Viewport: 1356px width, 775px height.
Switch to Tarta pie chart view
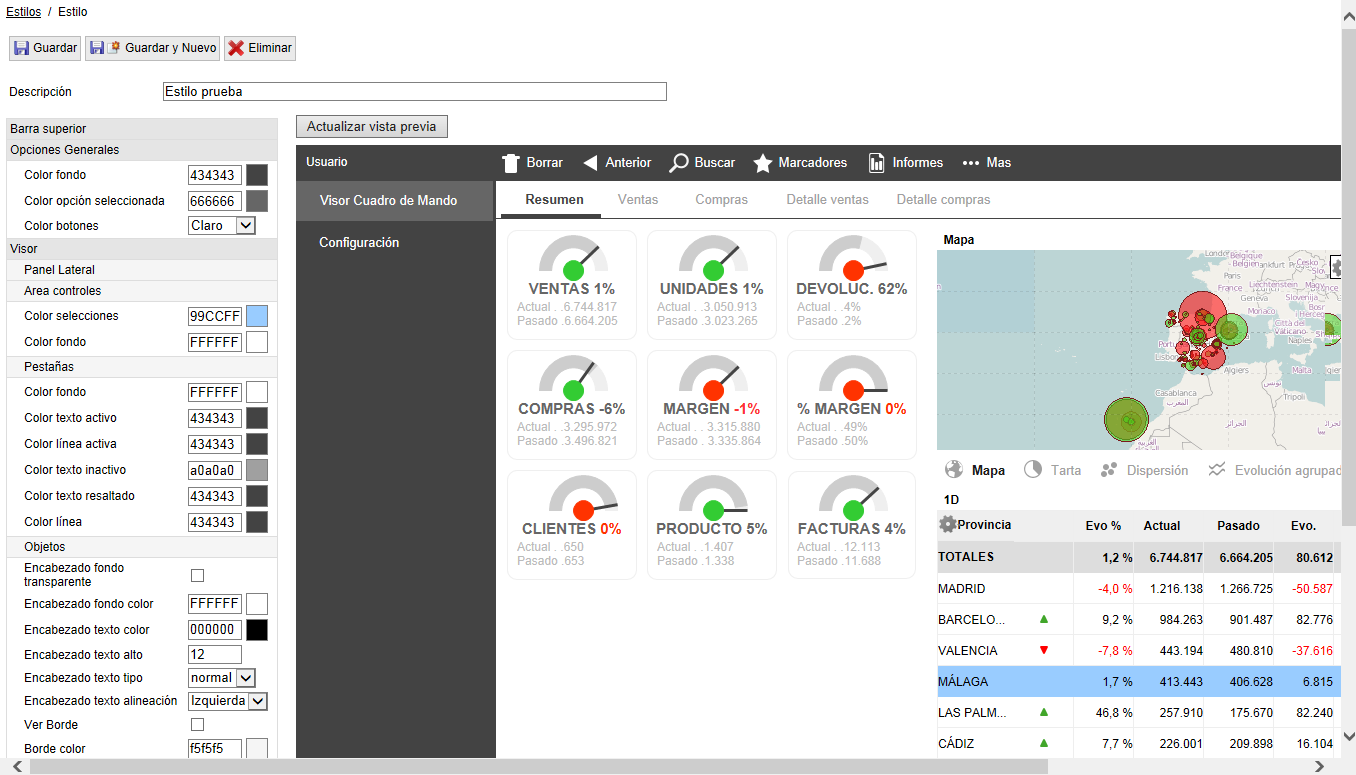[1033, 470]
